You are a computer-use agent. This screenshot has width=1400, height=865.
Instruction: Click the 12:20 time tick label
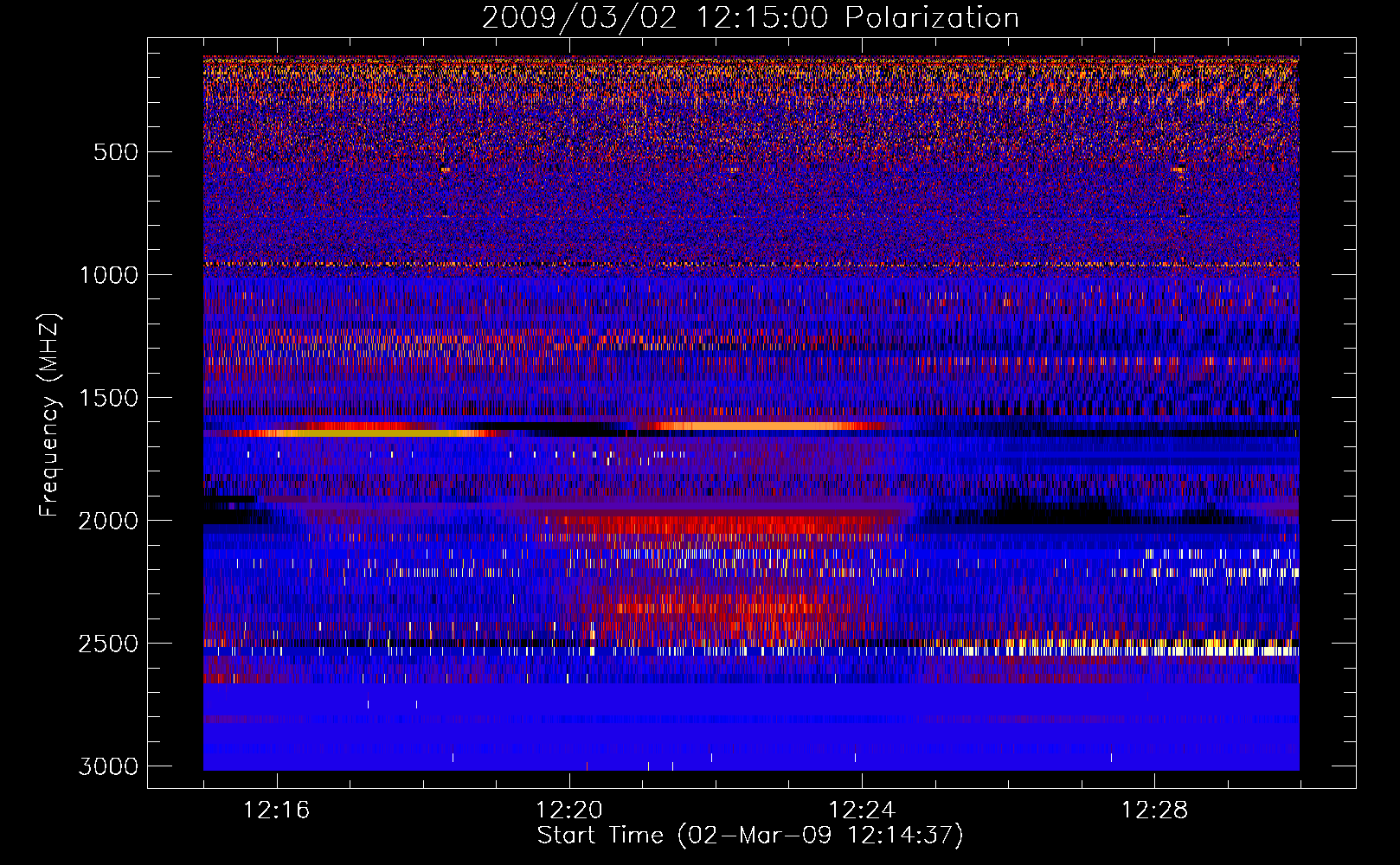[569, 811]
